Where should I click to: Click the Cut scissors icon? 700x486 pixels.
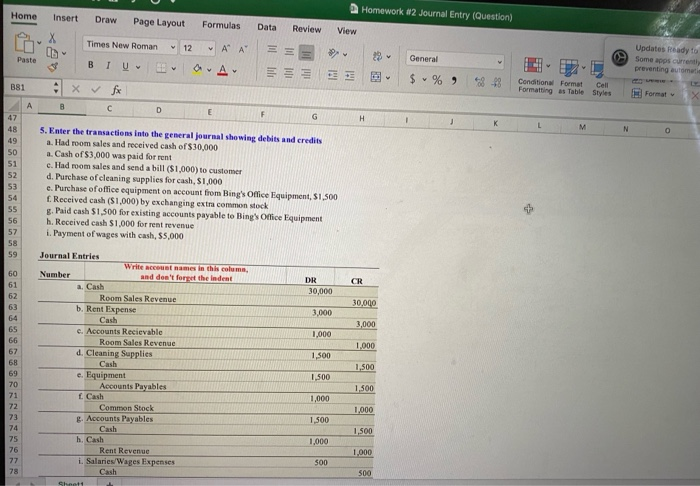[52, 38]
